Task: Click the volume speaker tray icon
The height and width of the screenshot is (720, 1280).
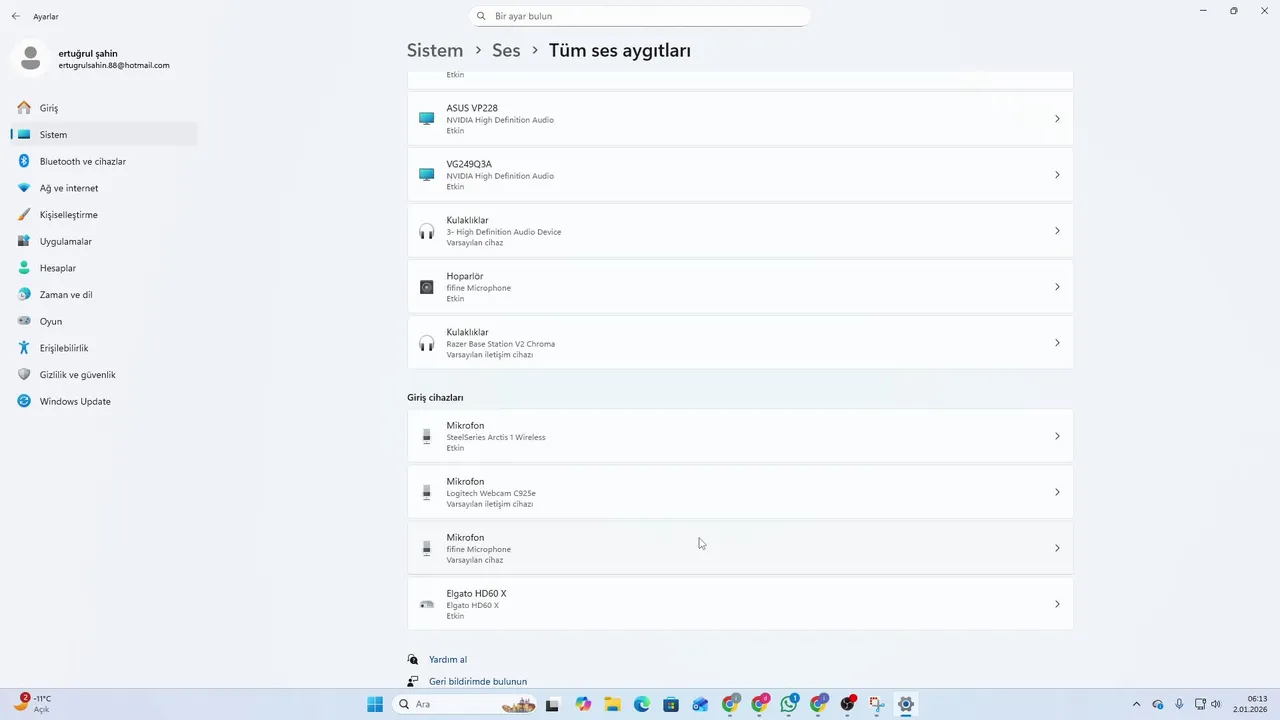Action: tap(1216, 704)
